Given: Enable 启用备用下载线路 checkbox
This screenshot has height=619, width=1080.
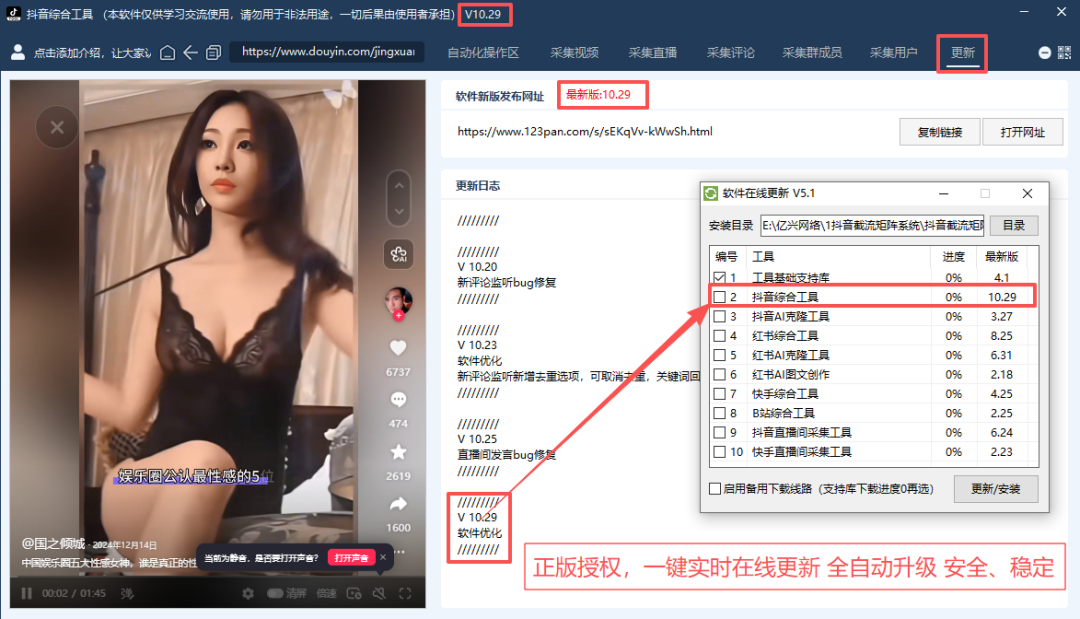Looking at the screenshot, I should pyautogui.click(x=715, y=489).
